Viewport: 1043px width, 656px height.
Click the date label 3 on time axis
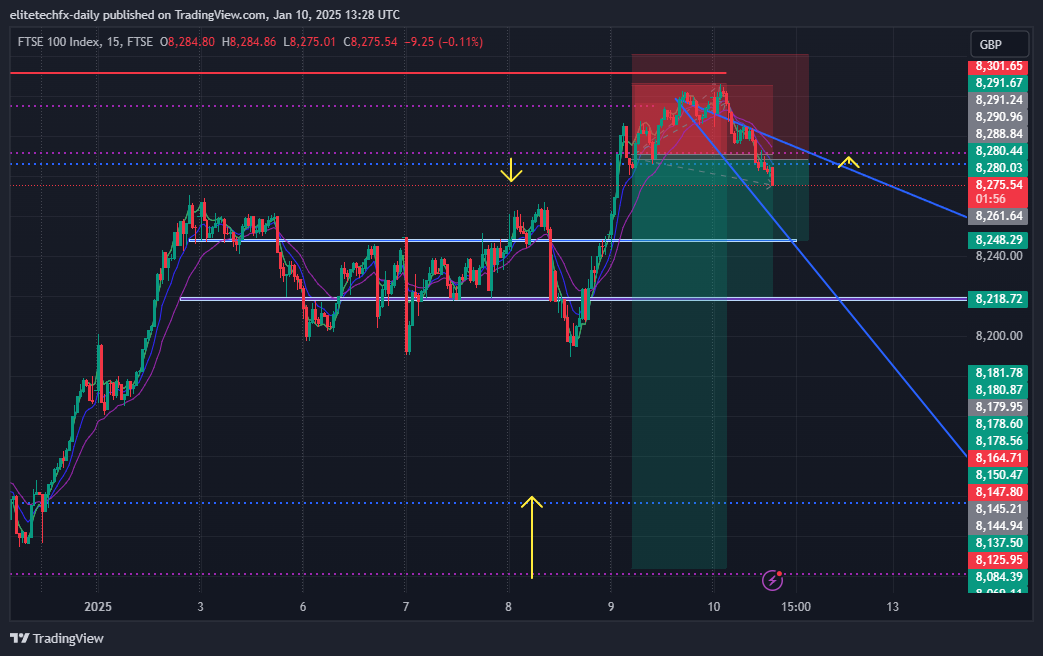click(200, 607)
